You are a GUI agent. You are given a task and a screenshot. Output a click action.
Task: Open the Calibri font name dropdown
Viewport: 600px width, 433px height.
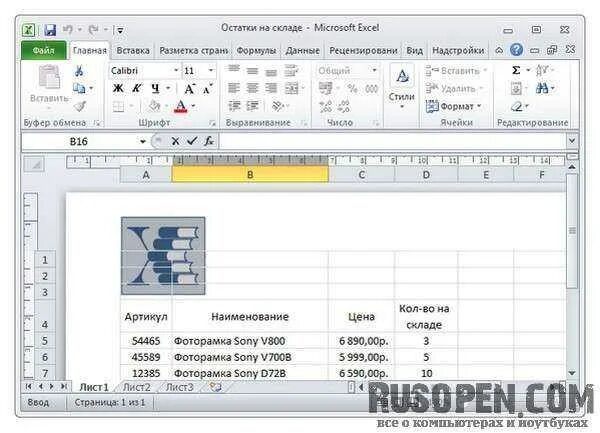(176, 70)
